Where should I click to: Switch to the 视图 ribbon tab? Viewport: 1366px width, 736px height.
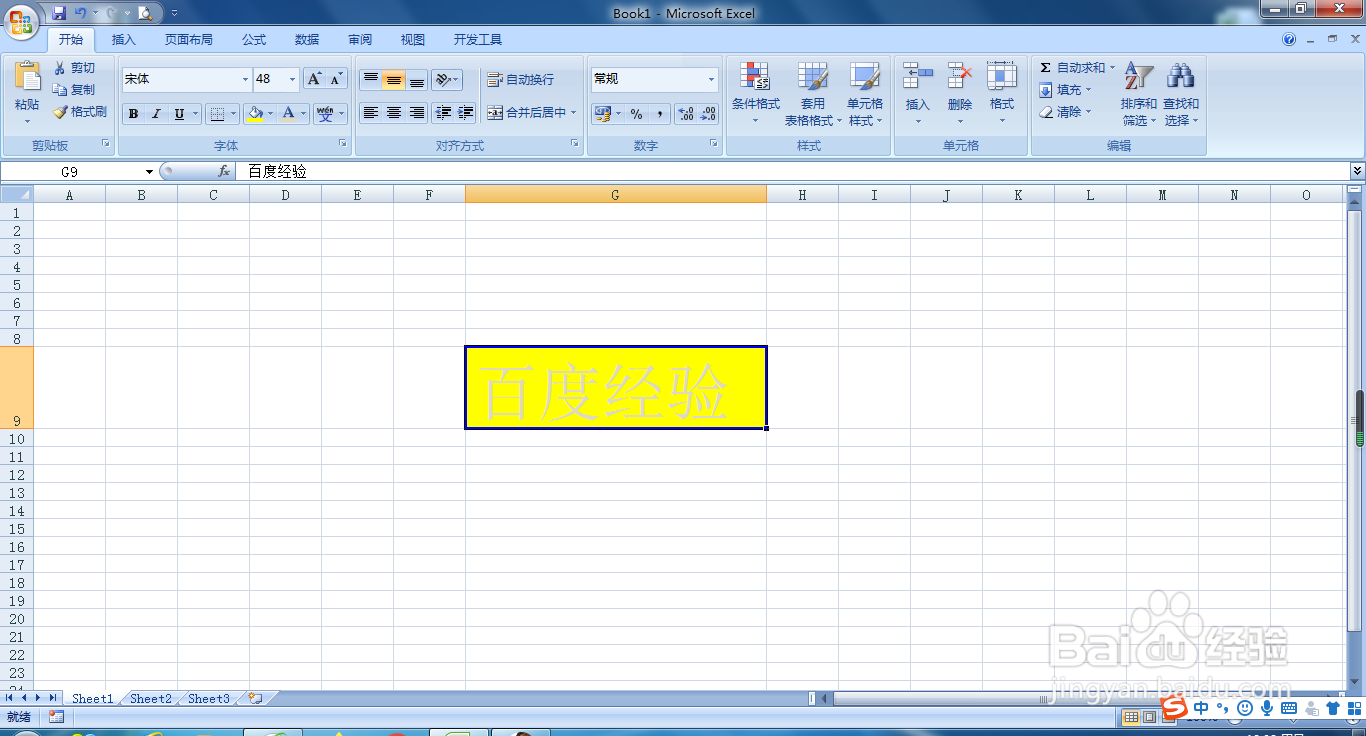413,40
